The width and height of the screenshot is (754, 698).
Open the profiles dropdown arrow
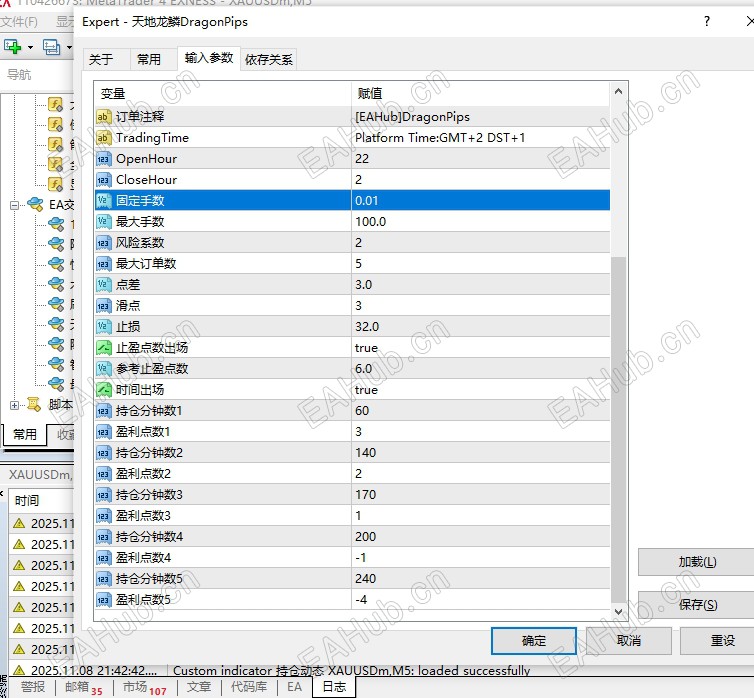pos(69,47)
